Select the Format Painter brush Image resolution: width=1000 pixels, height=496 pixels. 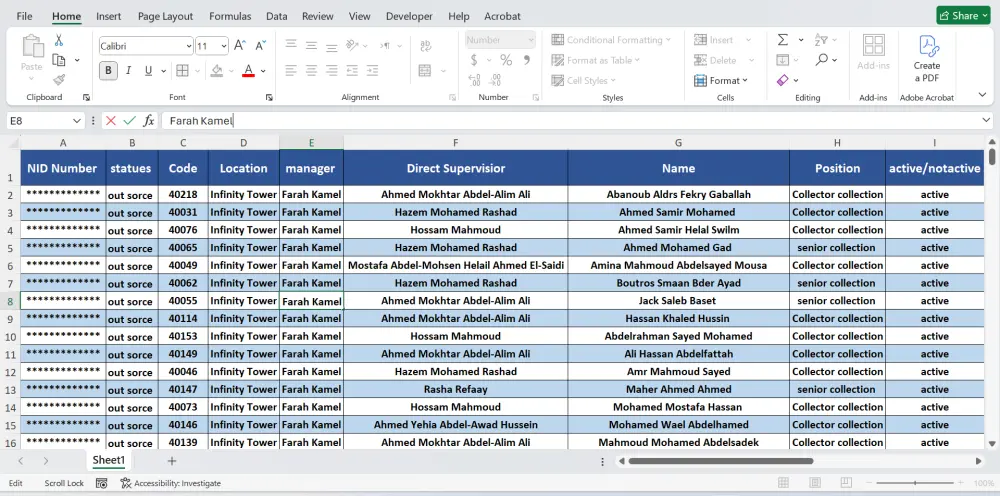(59, 80)
